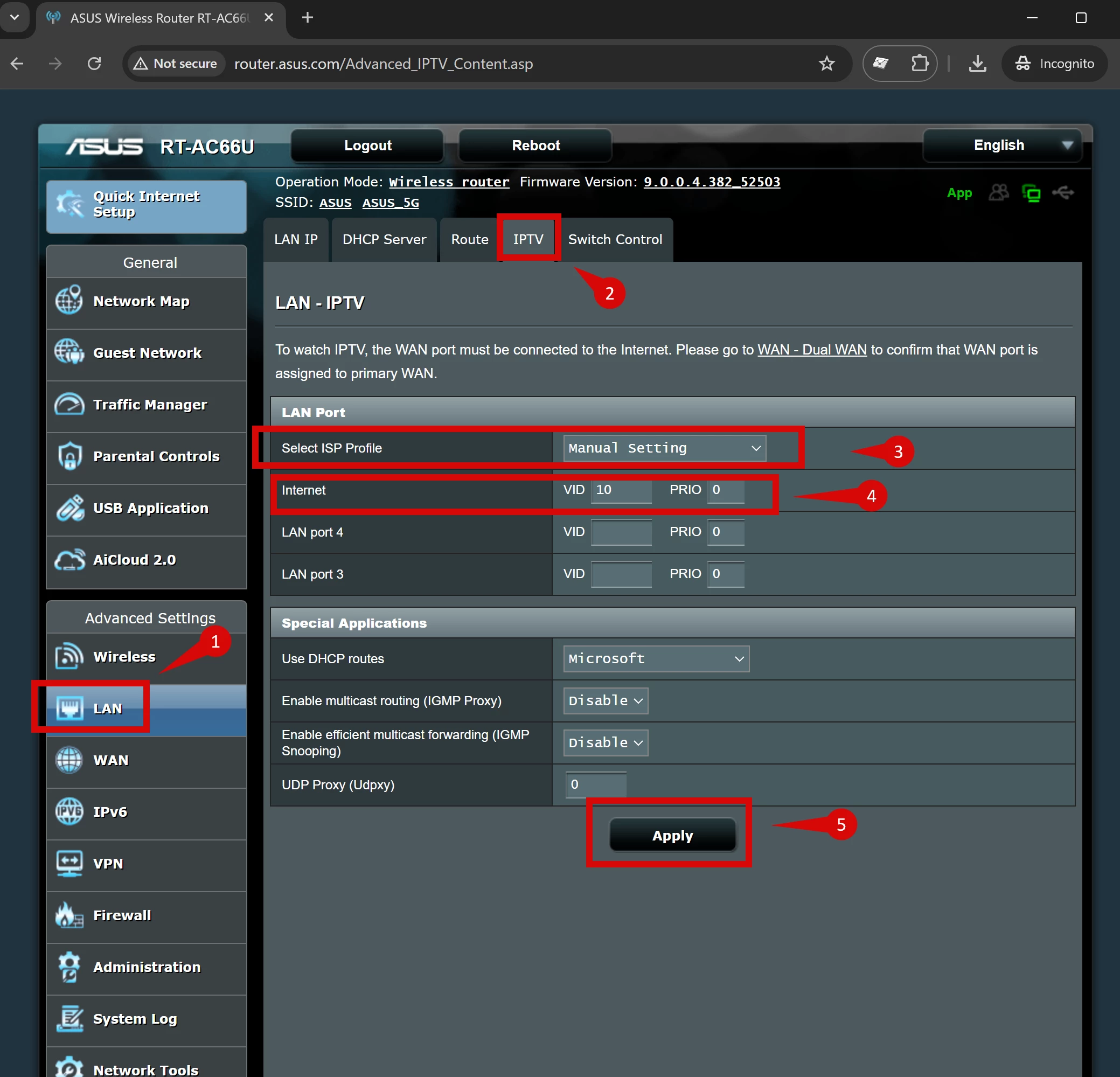Click the AiCloud 2.0 cloud icon

pos(69,560)
